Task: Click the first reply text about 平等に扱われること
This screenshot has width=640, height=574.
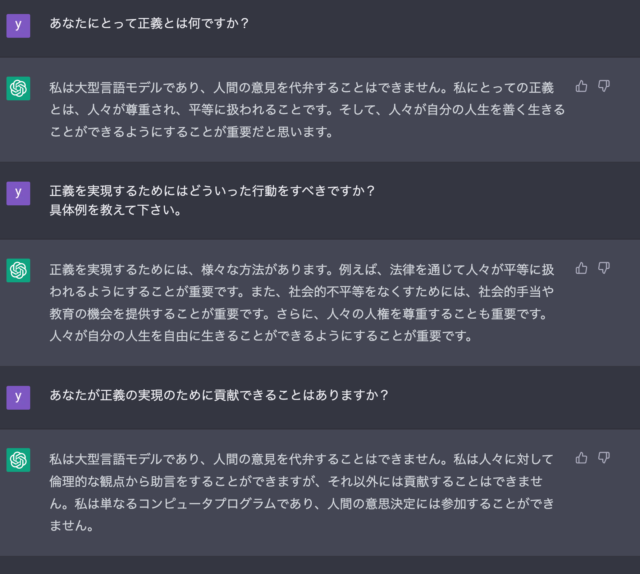Action: point(307,110)
